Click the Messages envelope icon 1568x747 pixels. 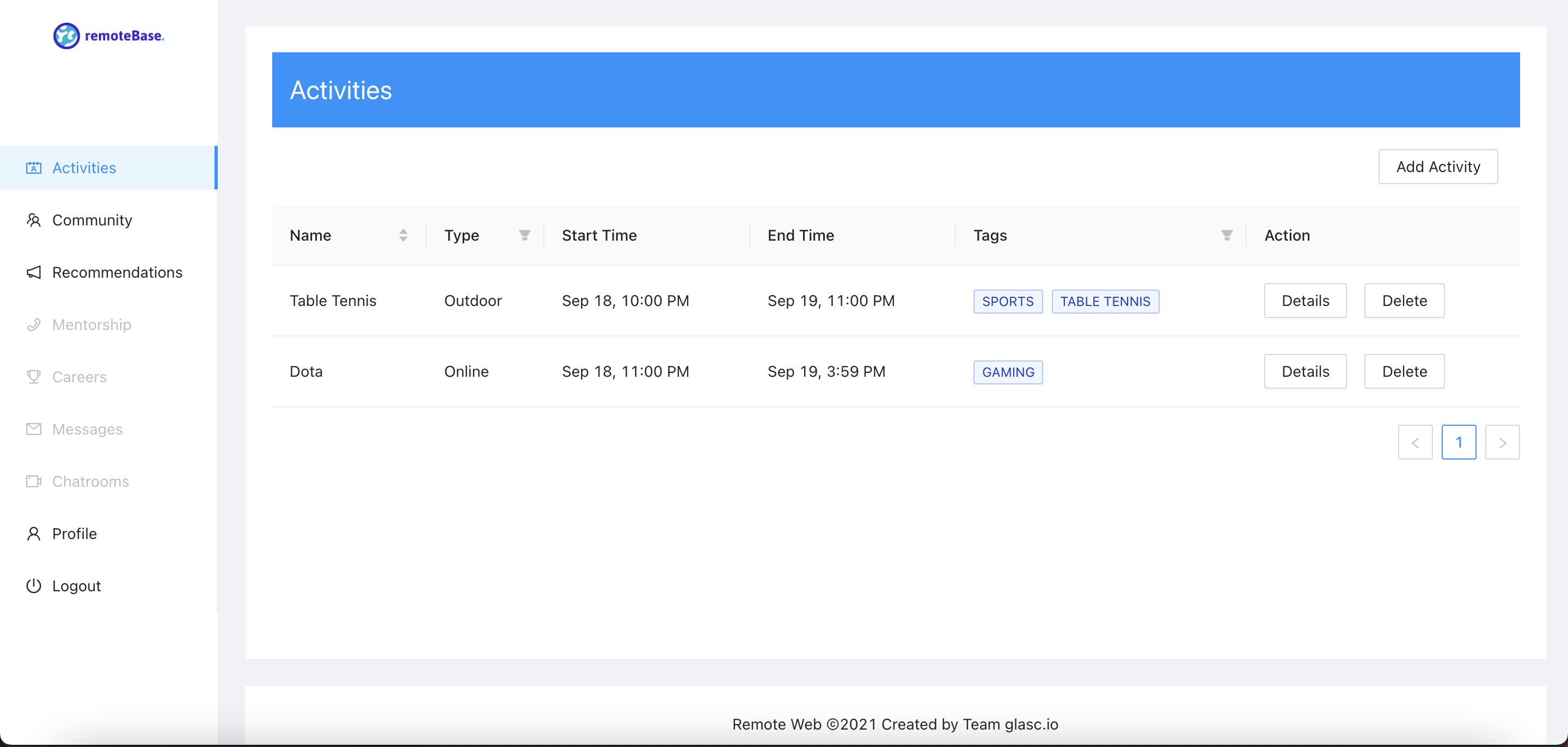[33, 429]
